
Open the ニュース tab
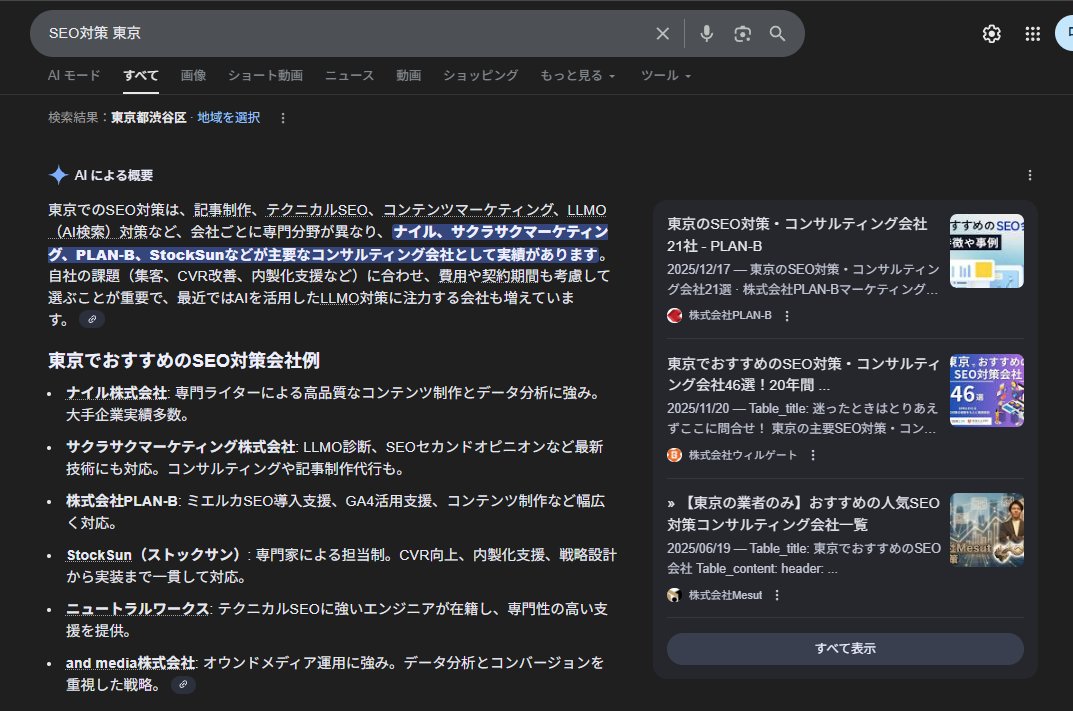(349, 75)
